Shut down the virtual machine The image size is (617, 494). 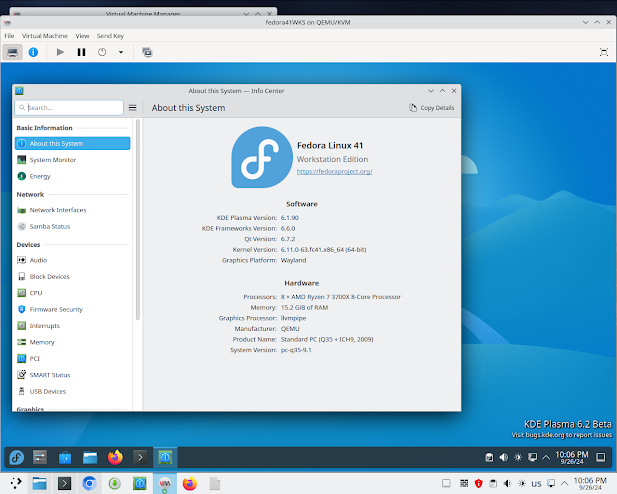coord(102,52)
